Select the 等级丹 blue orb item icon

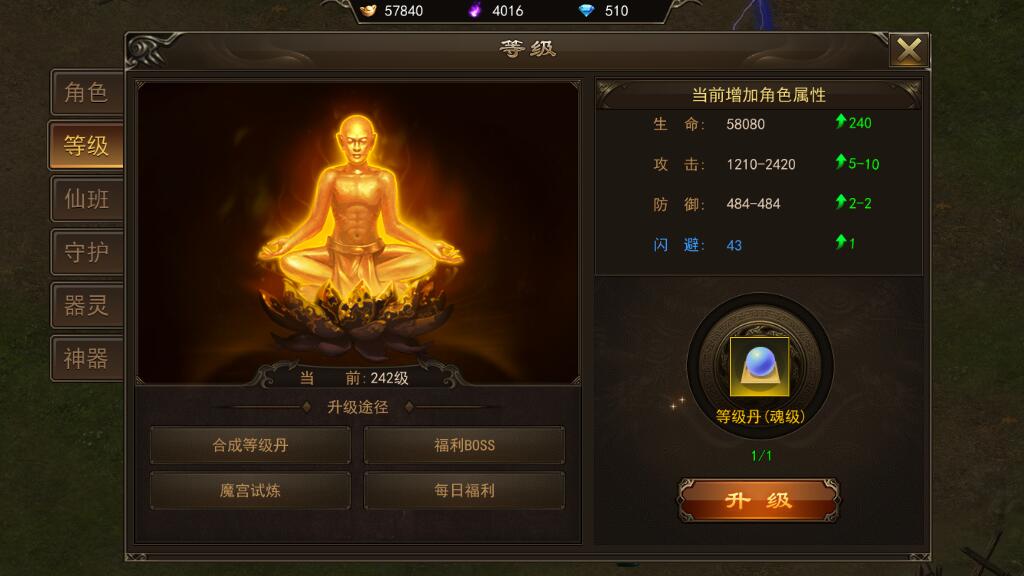[759, 366]
